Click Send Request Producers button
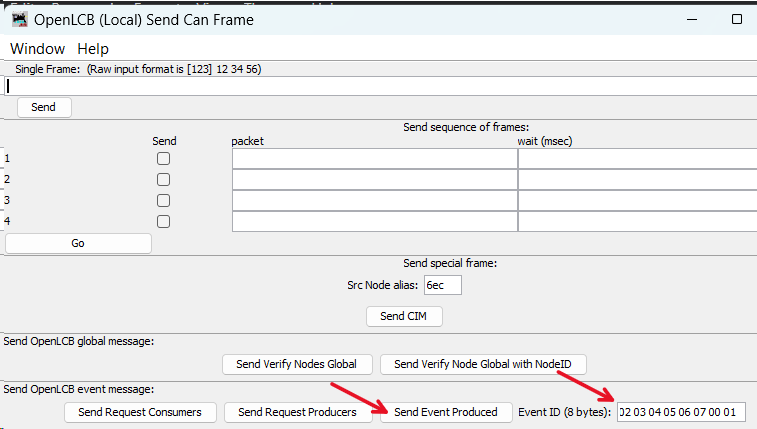The width and height of the screenshot is (757, 429). (x=297, y=412)
